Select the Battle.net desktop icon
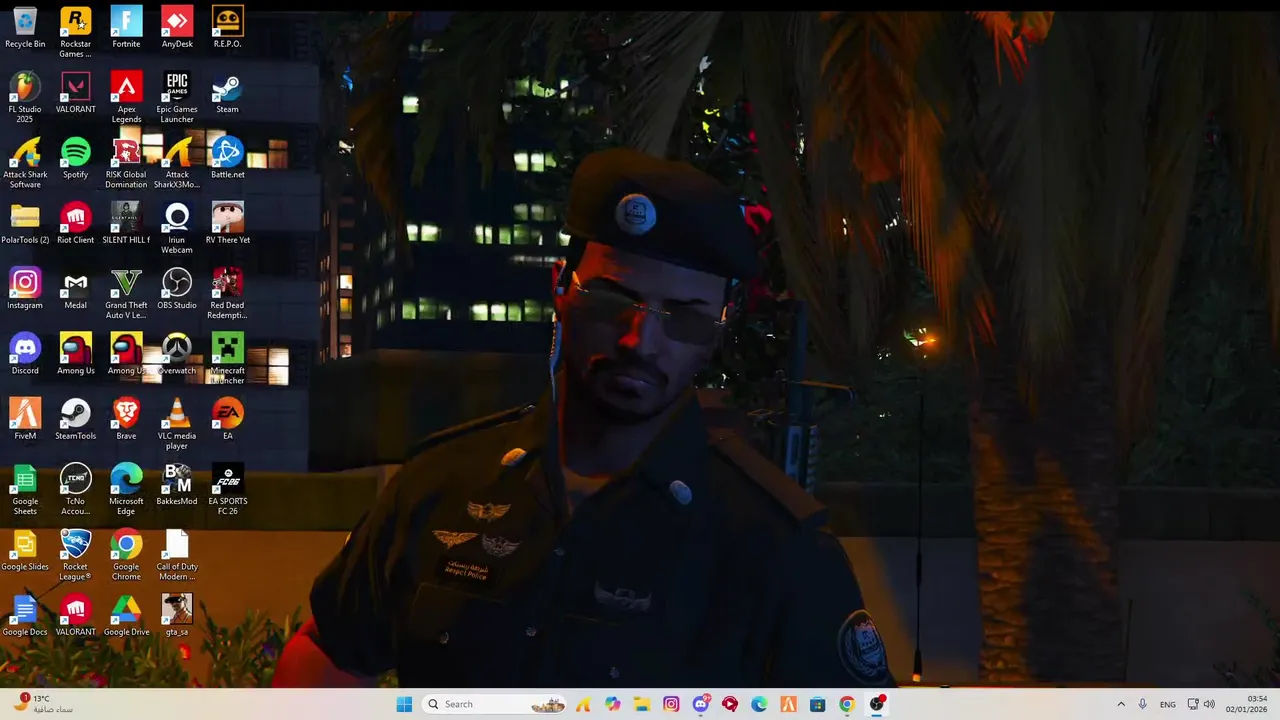1280x720 pixels. tap(227, 158)
